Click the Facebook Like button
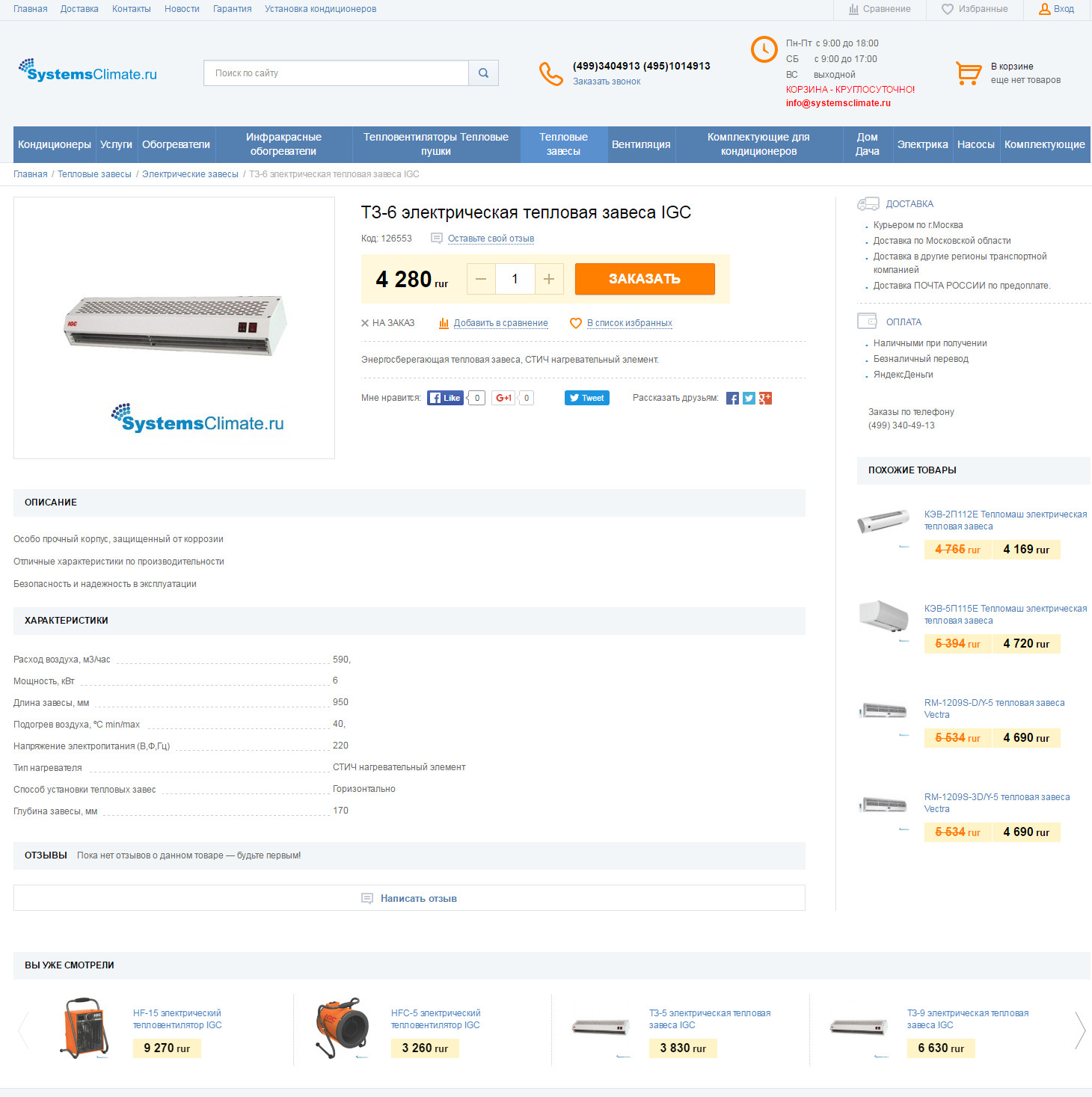Image resolution: width=1092 pixels, height=1097 pixels. [445, 398]
